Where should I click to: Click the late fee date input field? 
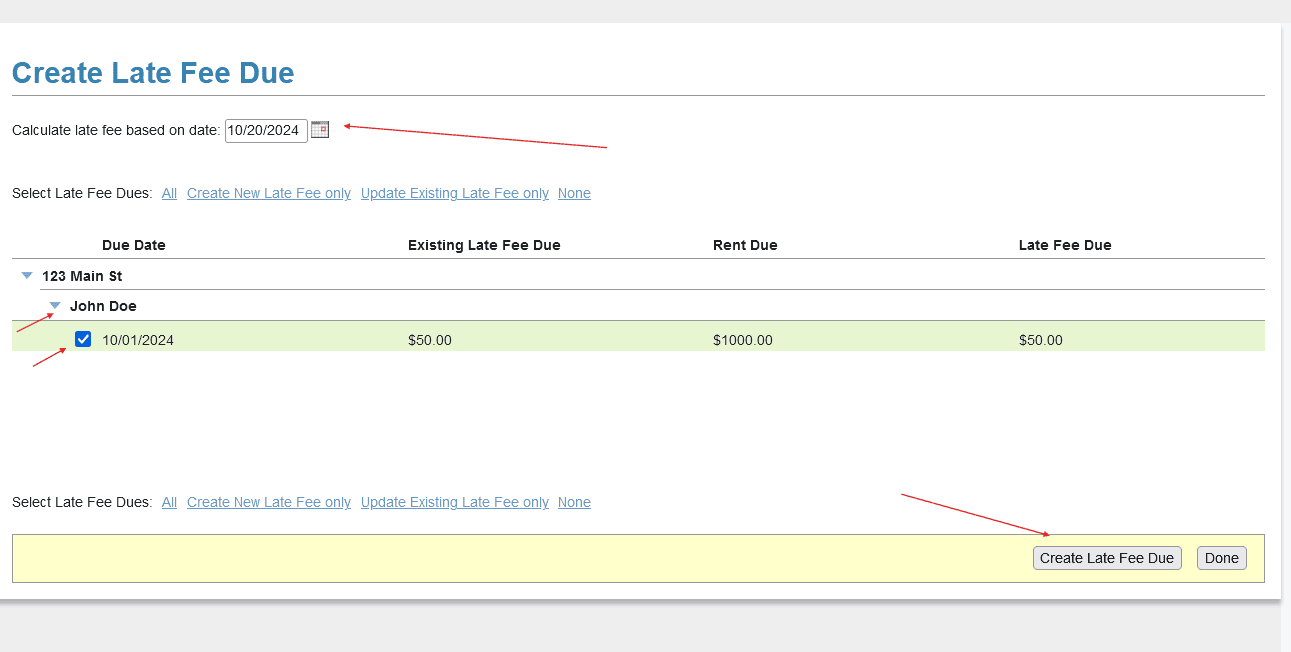click(265, 130)
